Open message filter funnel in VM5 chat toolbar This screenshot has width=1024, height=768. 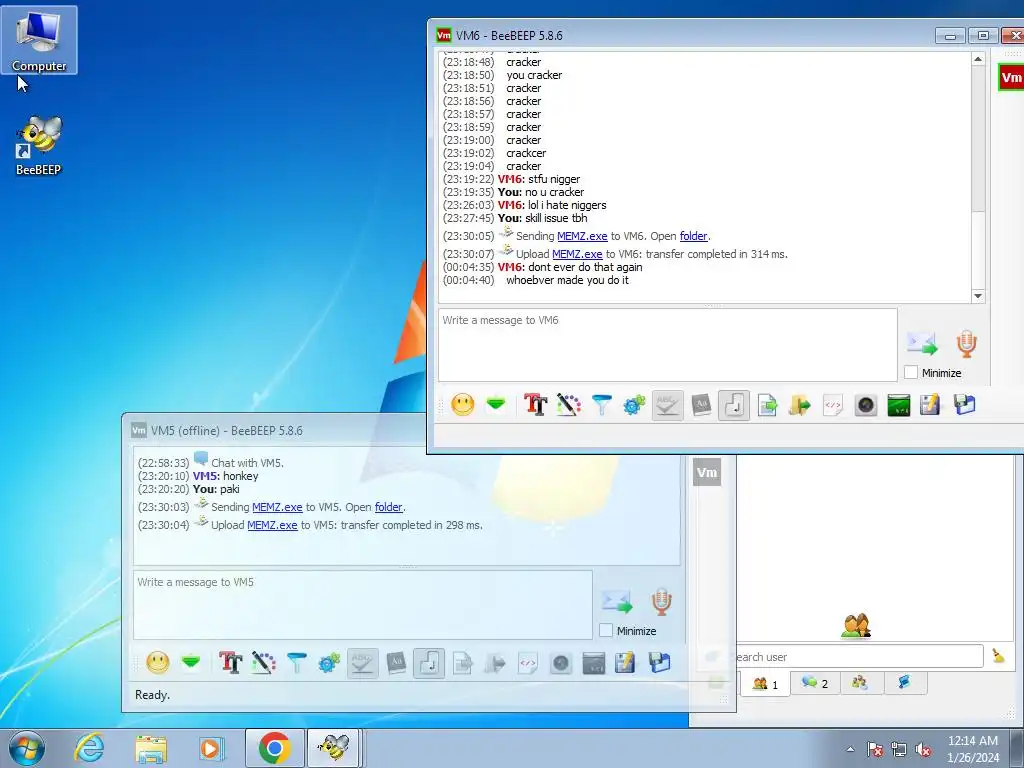pyautogui.click(x=296, y=663)
